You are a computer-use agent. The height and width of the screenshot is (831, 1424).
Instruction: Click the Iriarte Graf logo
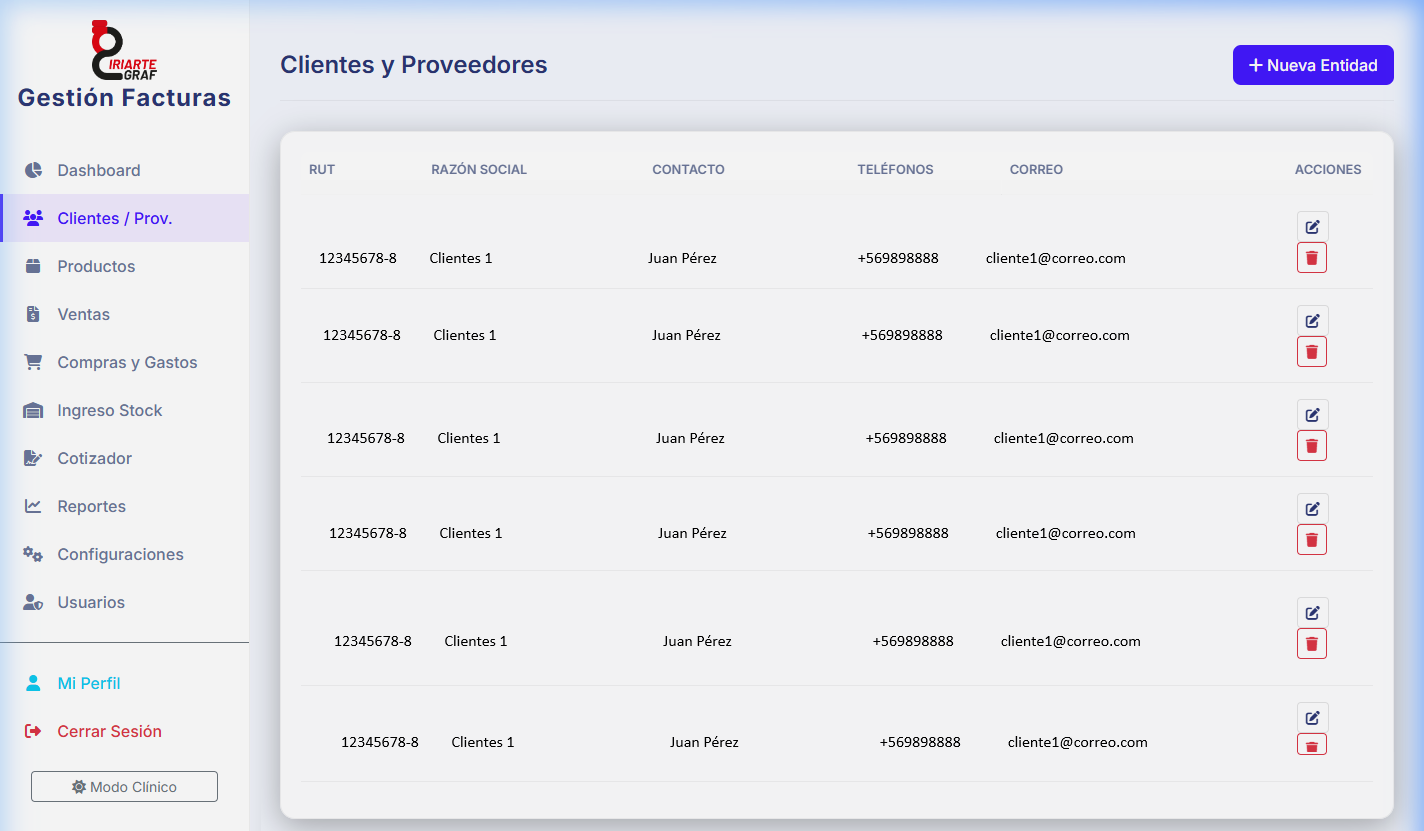tap(124, 50)
